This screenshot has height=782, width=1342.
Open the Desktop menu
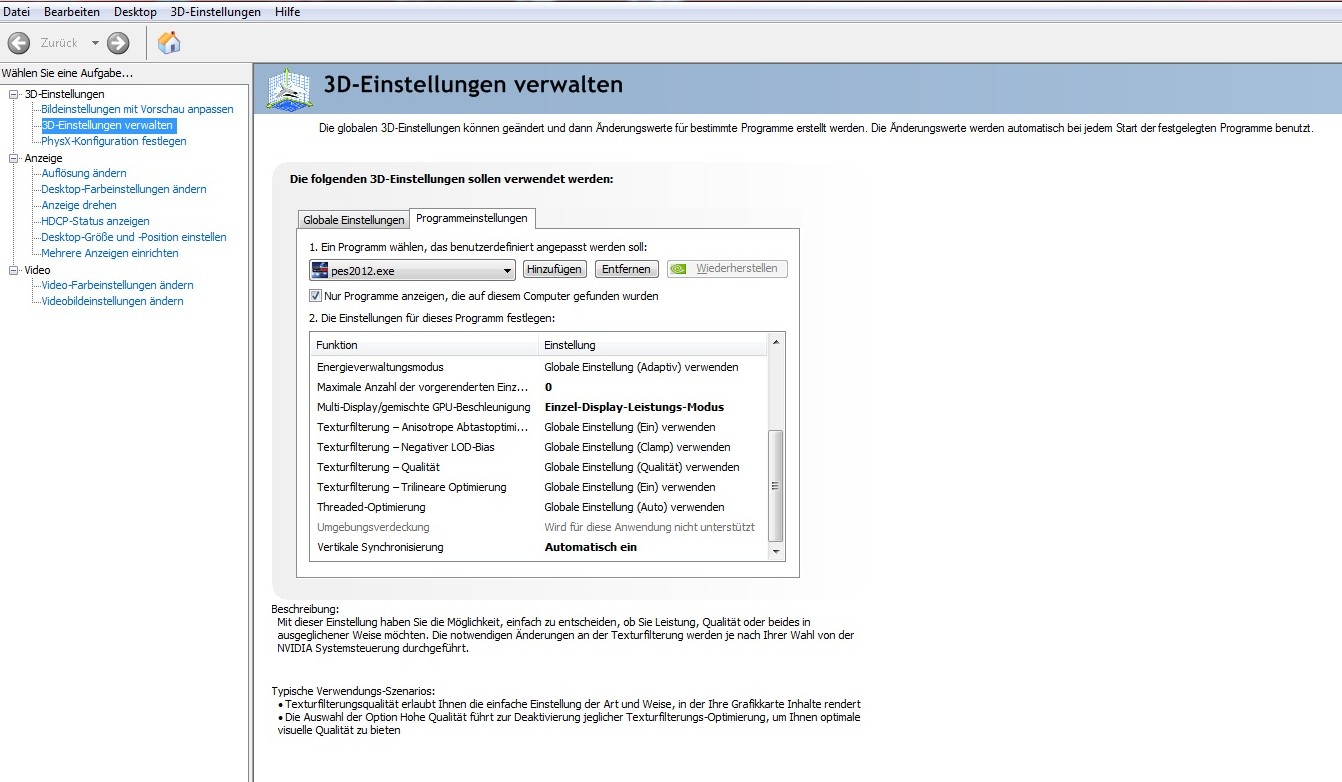pos(135,12)
